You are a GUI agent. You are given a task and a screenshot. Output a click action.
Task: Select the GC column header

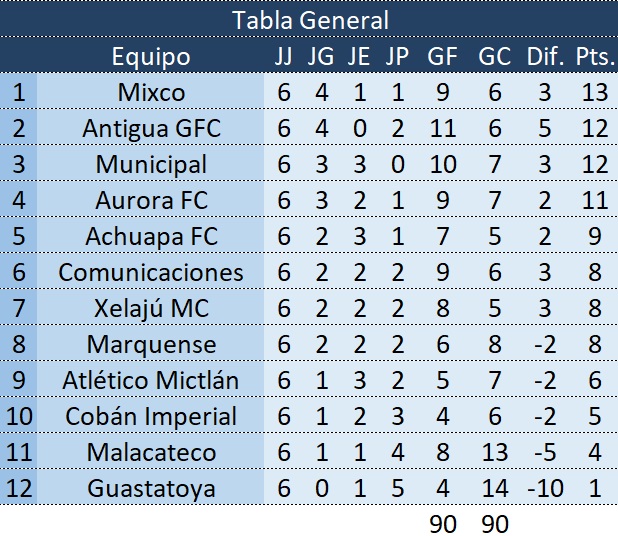[495, 56]
